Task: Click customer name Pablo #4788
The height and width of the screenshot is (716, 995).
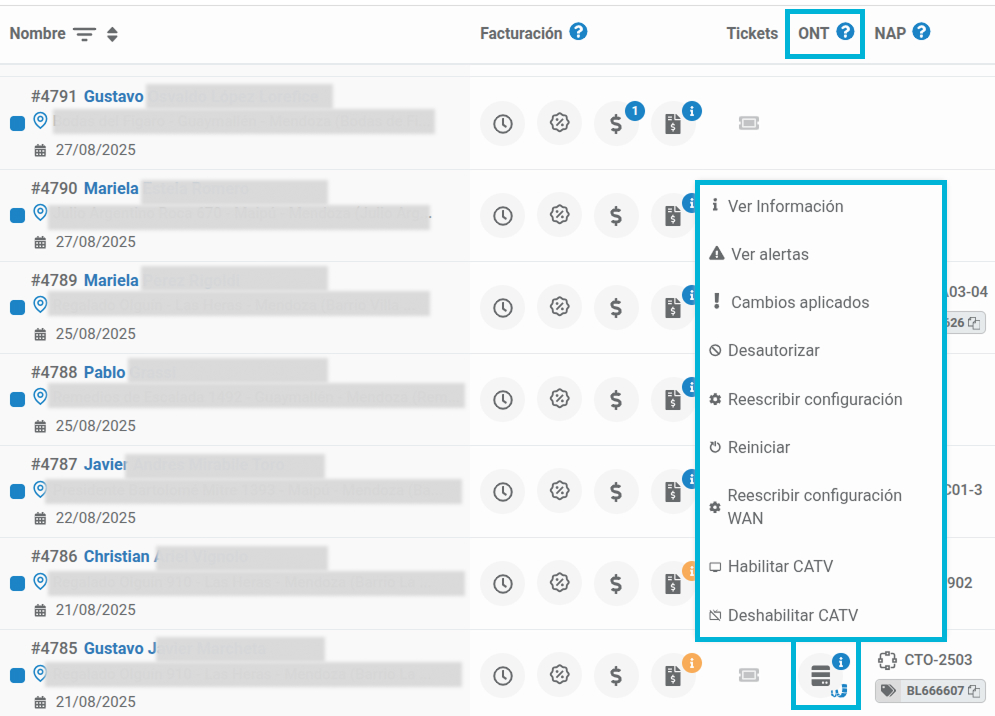Action: 105,372
